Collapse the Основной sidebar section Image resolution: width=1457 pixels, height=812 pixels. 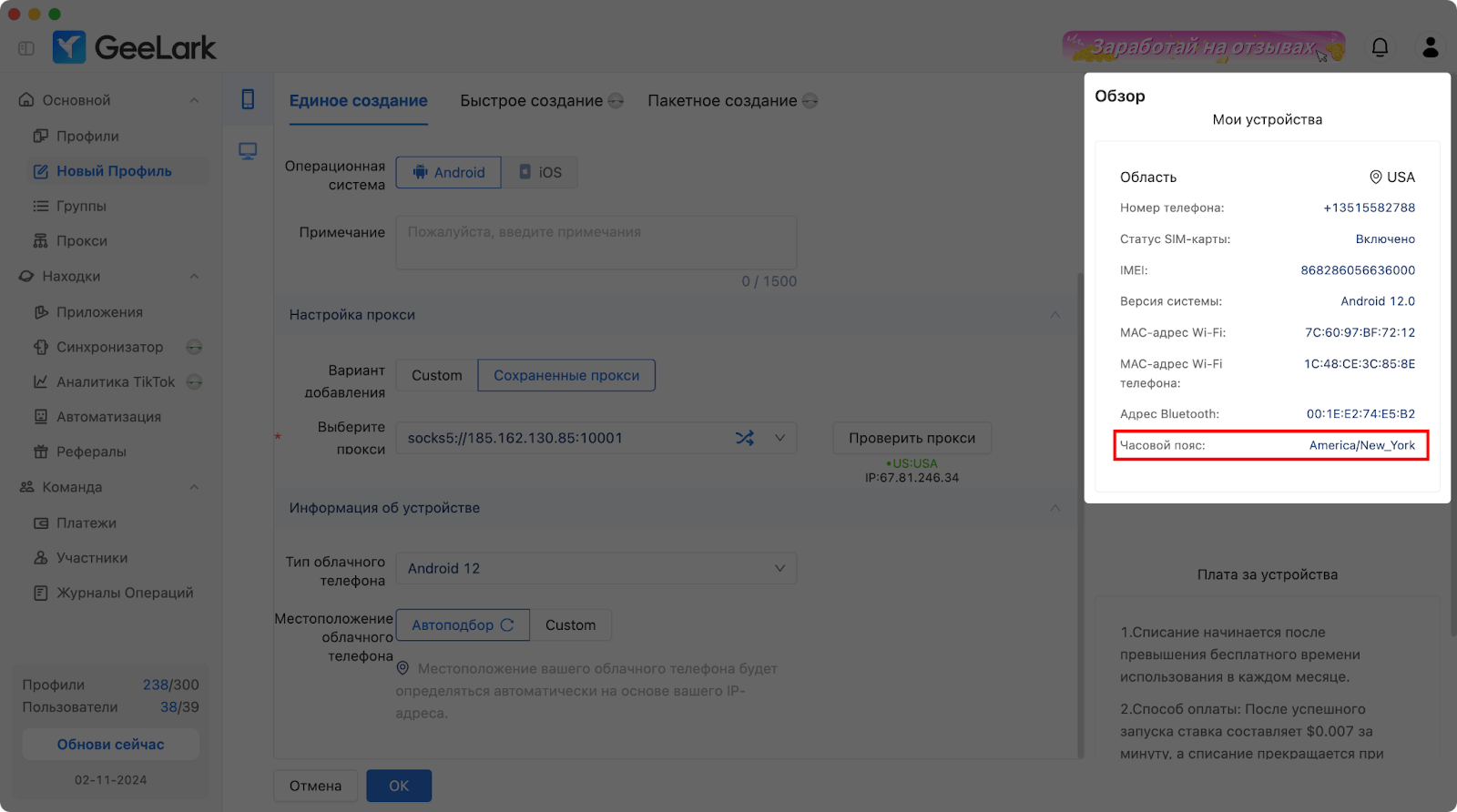pyautogui.click(x=194, y=100)
